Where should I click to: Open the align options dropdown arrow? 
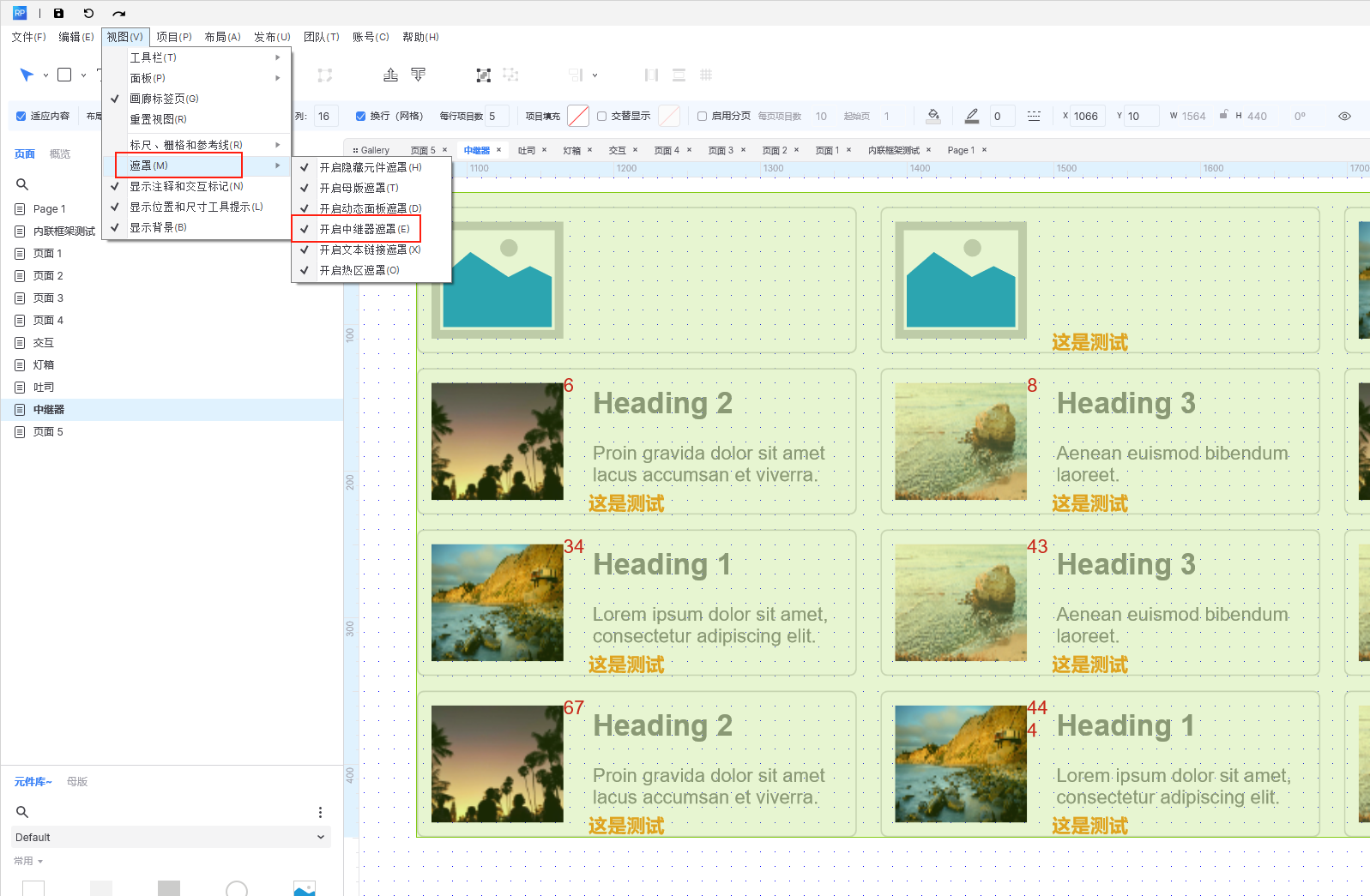[x=594, y=75]
